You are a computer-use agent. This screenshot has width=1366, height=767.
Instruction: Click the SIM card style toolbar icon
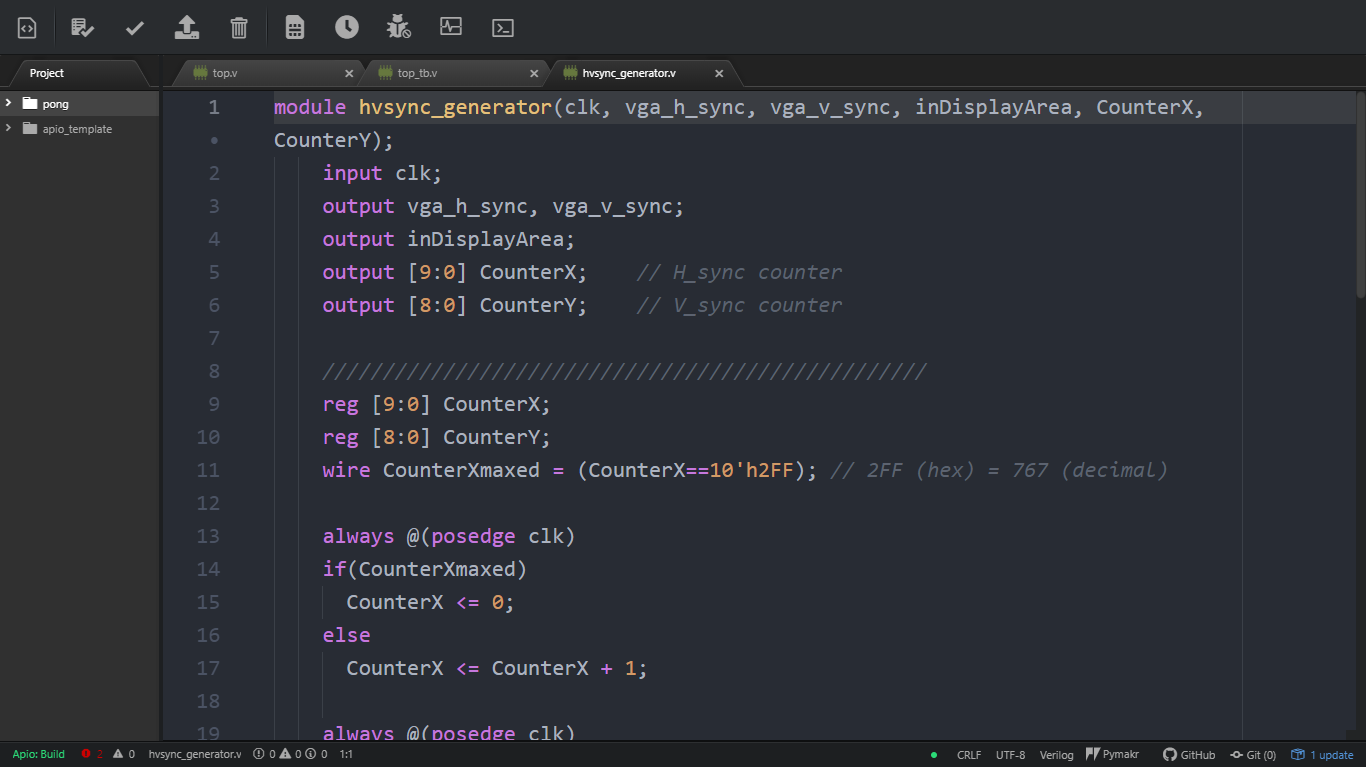click(x=295, y=28)
